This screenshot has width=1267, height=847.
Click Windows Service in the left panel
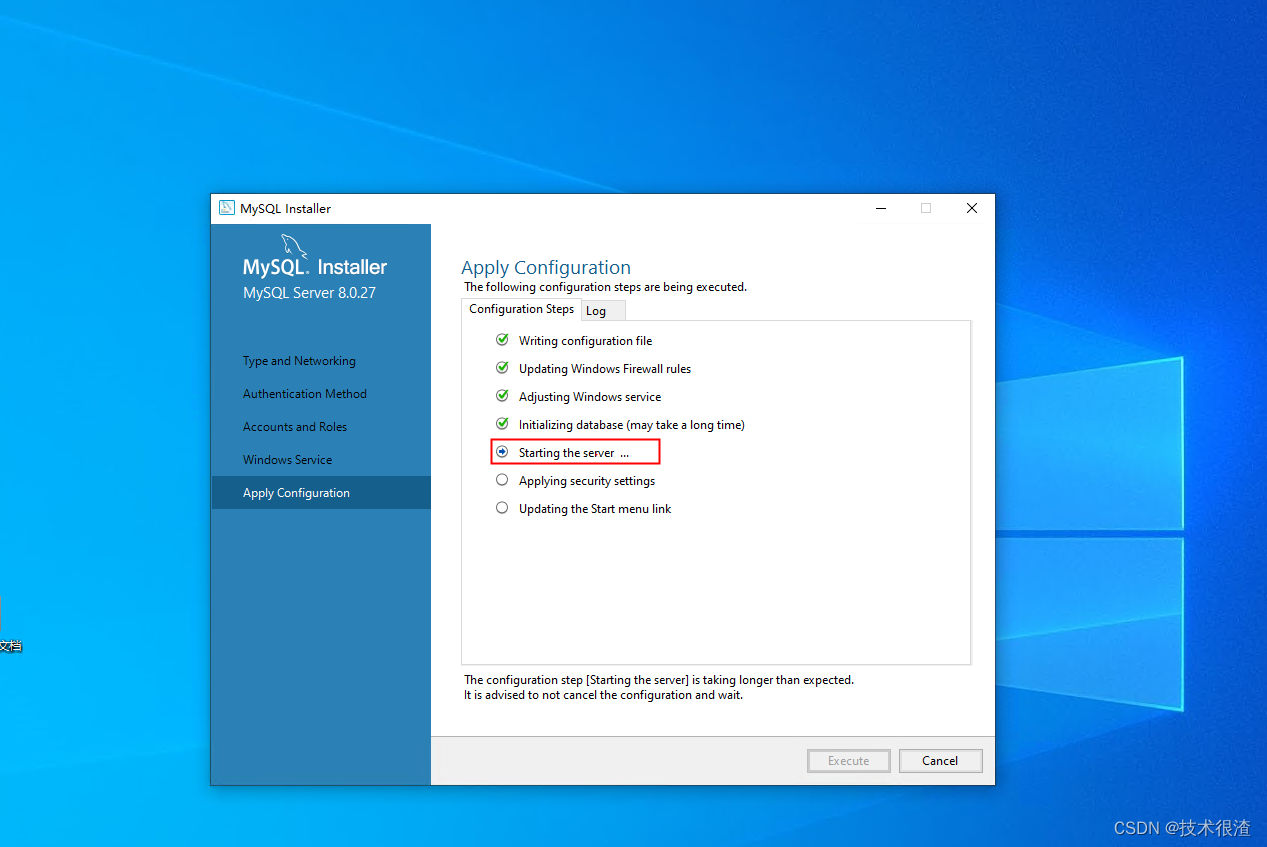(x=287, y=459)
